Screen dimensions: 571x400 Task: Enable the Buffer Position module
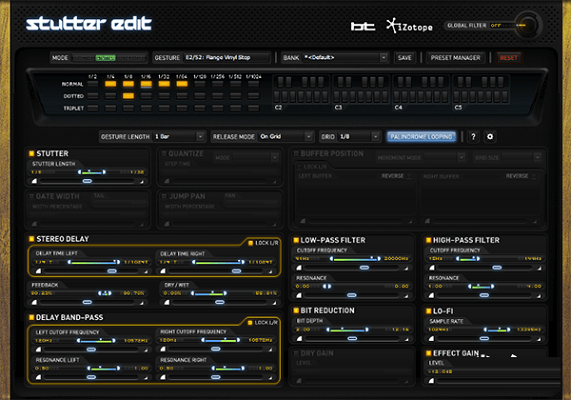[296, 153]
